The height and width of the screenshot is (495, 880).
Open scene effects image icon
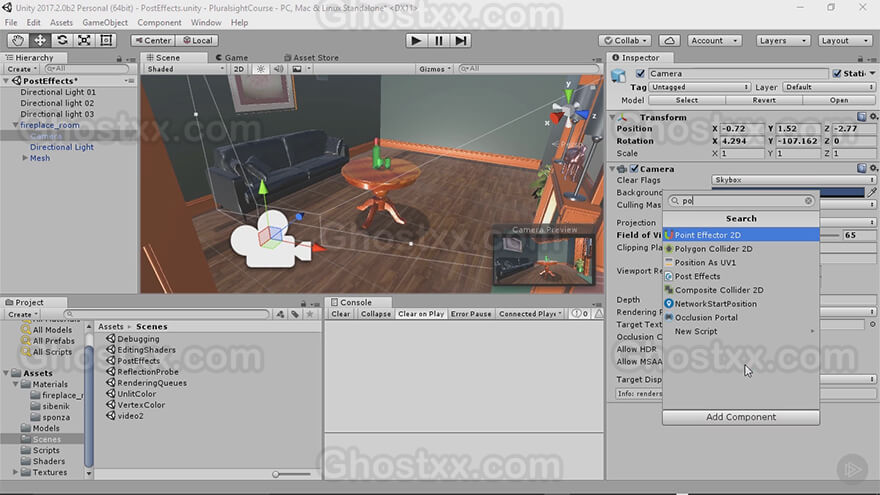click(297, 69)
